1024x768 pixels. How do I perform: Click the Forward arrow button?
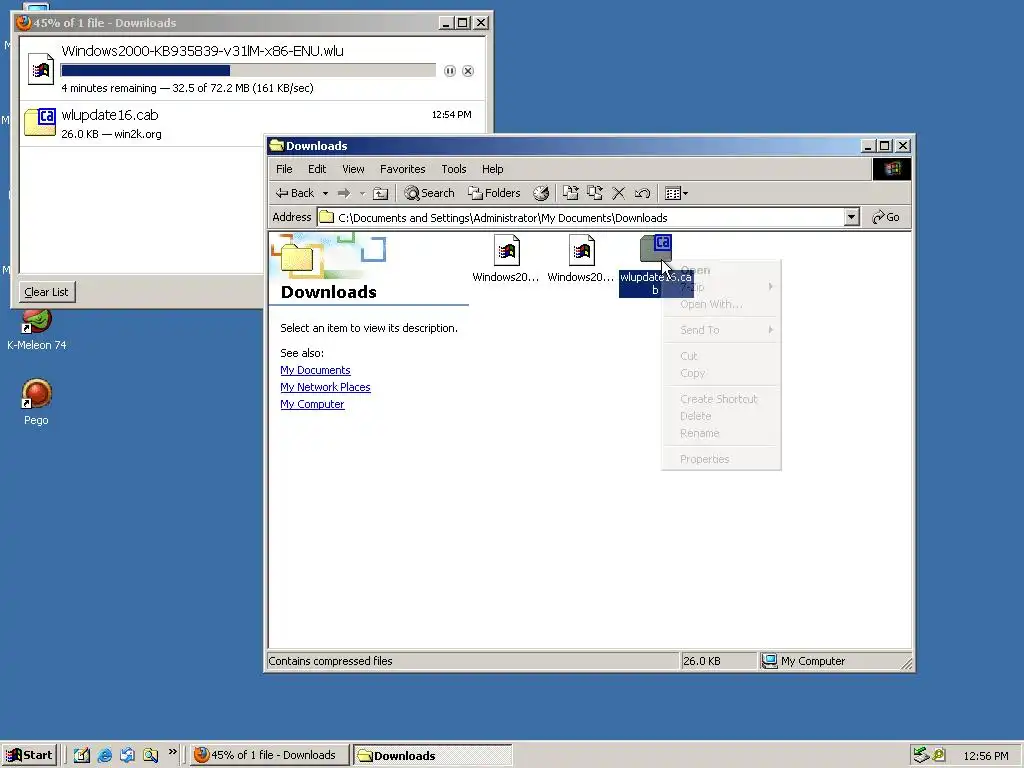click(344, 193)
